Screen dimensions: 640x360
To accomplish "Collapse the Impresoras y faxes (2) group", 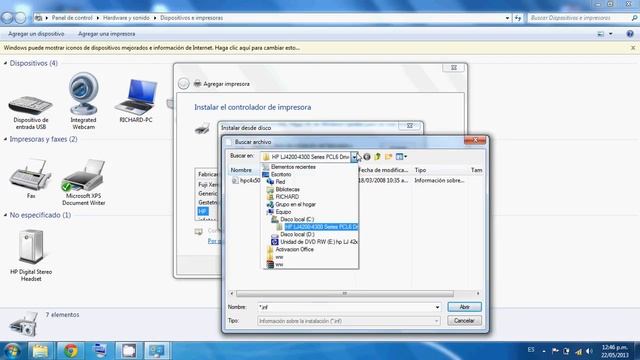I will click(5, 139).
